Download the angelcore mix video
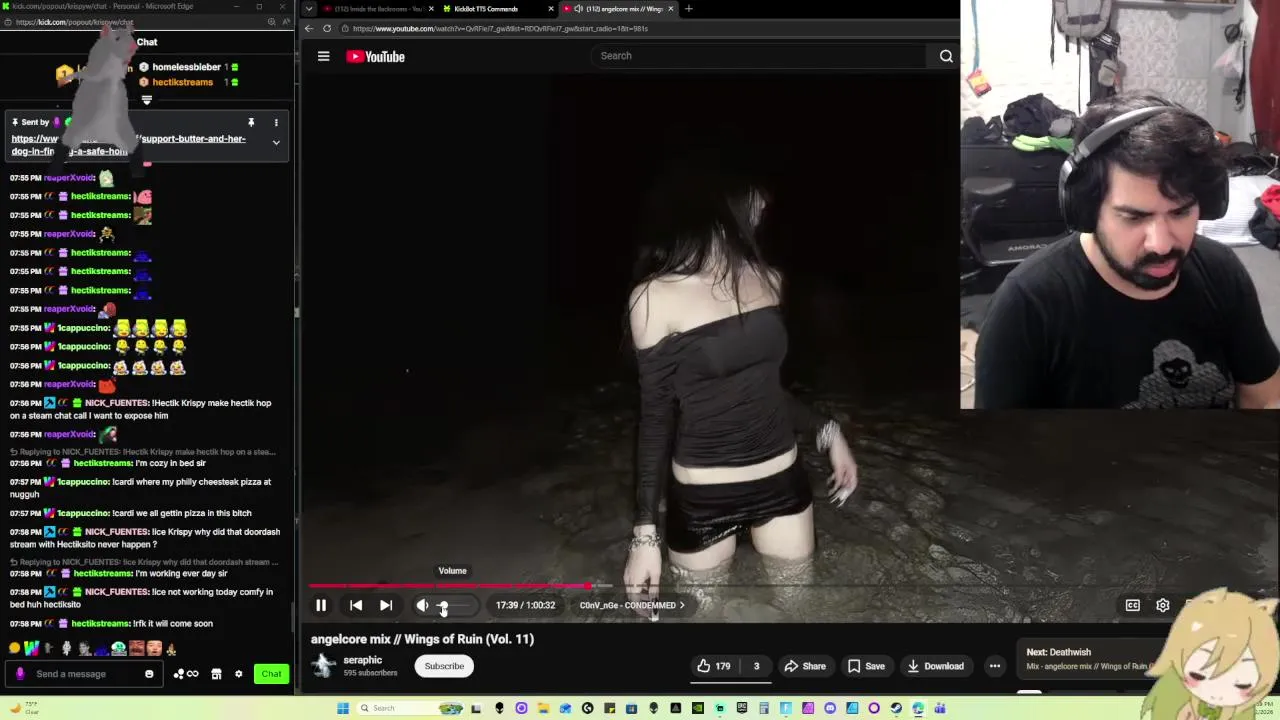 (x=935, y=666)
